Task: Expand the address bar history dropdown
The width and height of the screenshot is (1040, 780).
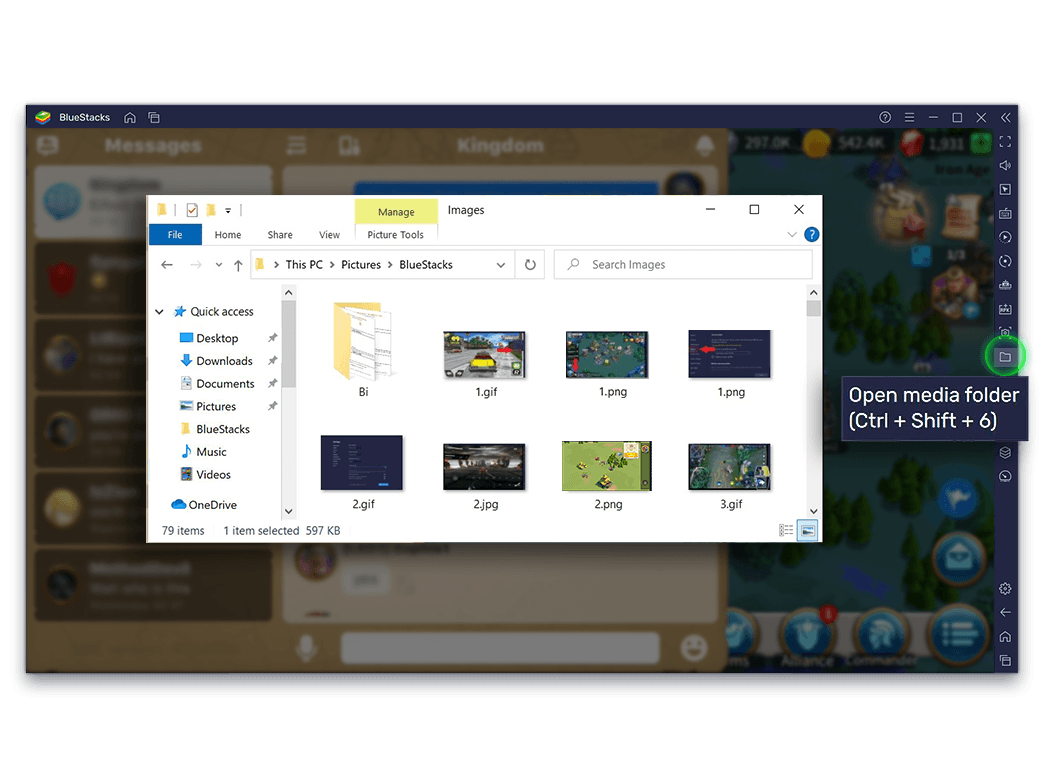Action: point(501,265)
